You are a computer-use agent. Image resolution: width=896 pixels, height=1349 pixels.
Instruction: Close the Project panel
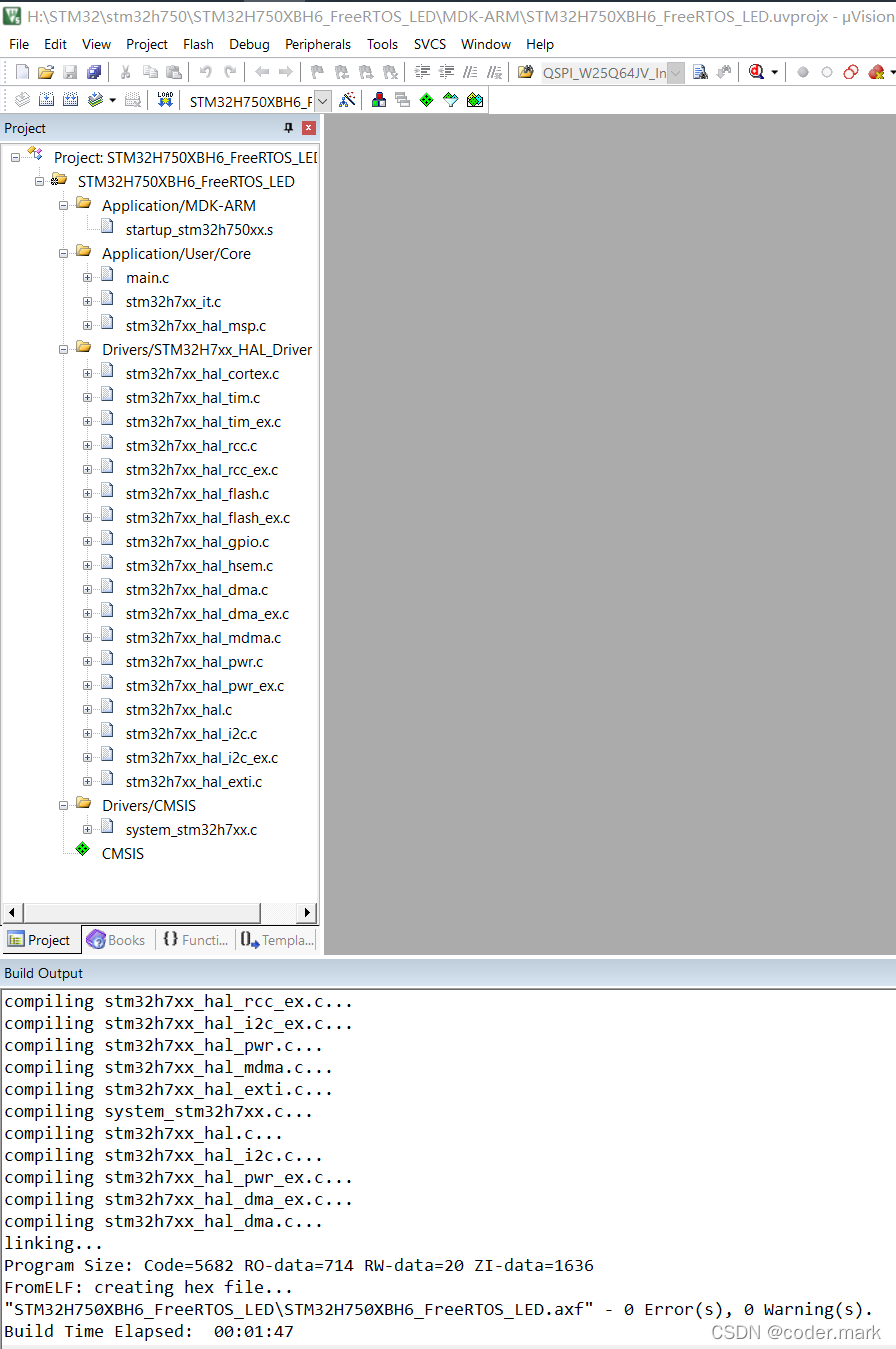pos(309,128)
